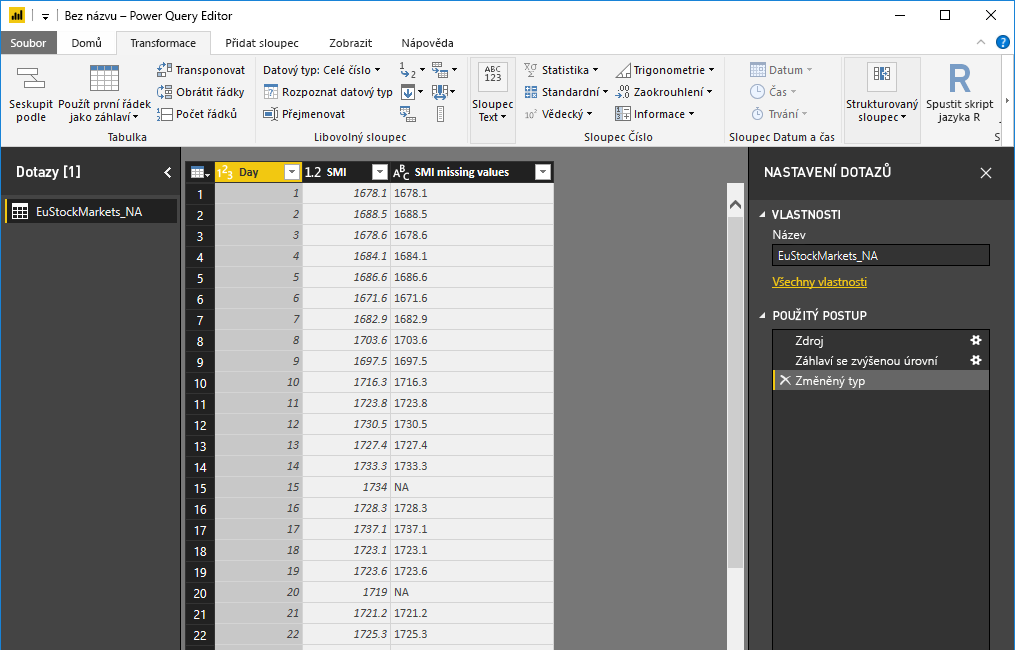Use the Počet řádků tool
Viewport: 1015px width, 650px height.
[203, 112]
